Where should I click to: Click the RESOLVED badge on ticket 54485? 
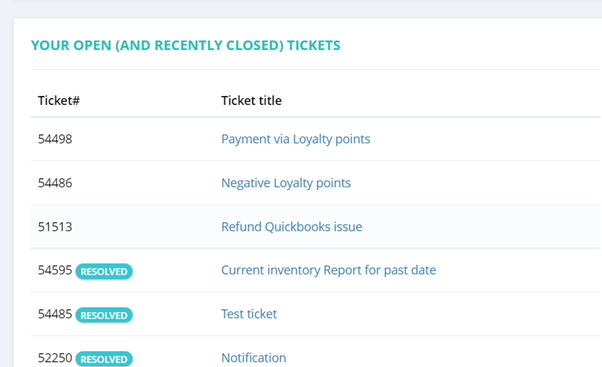(104, 315)
